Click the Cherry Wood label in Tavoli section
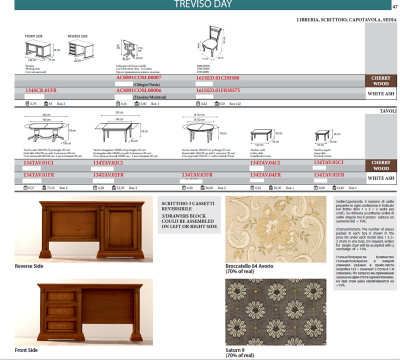The width and height of the screenshot is (400, 360). pos(381,165)
